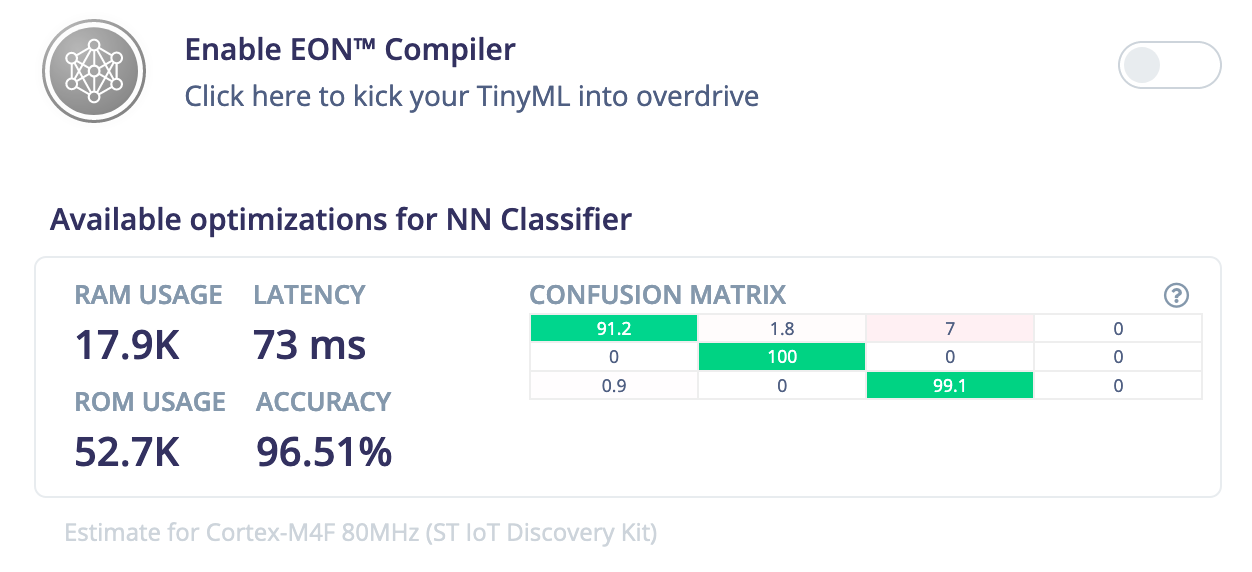
Task: Click the RAM USAGE label
Action: (148, 295)
